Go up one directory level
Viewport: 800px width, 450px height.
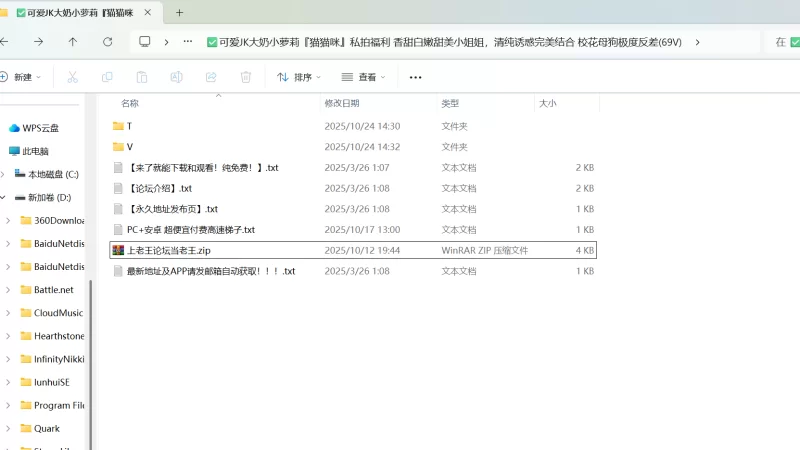pyautogui.click(x=72, y=42)
